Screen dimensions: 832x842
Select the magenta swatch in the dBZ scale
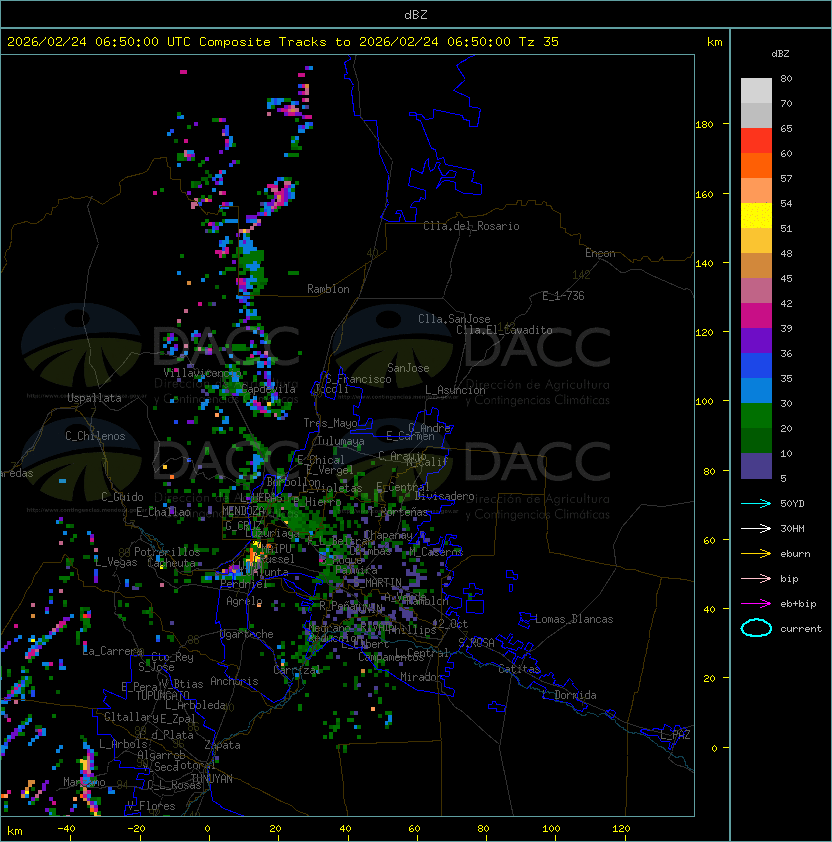point(756,316)
